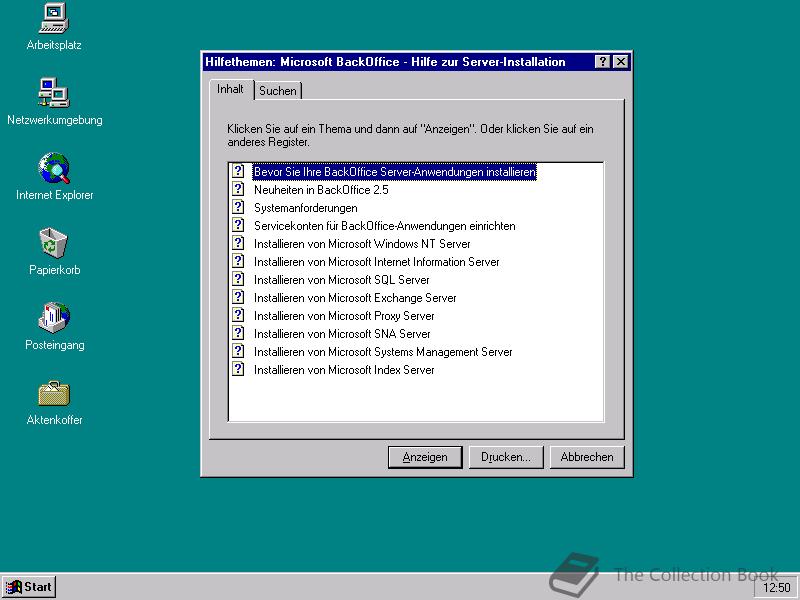Viewport: 800px width, 600px height.
Task: Click help icon beside SNA Server topic
Action: click(x=238, y=333)
